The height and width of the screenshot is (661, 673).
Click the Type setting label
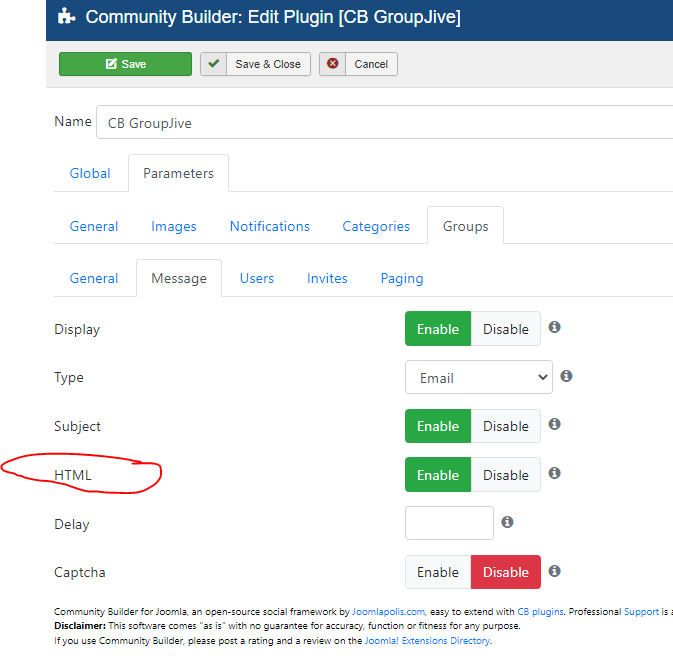[69, 378]
